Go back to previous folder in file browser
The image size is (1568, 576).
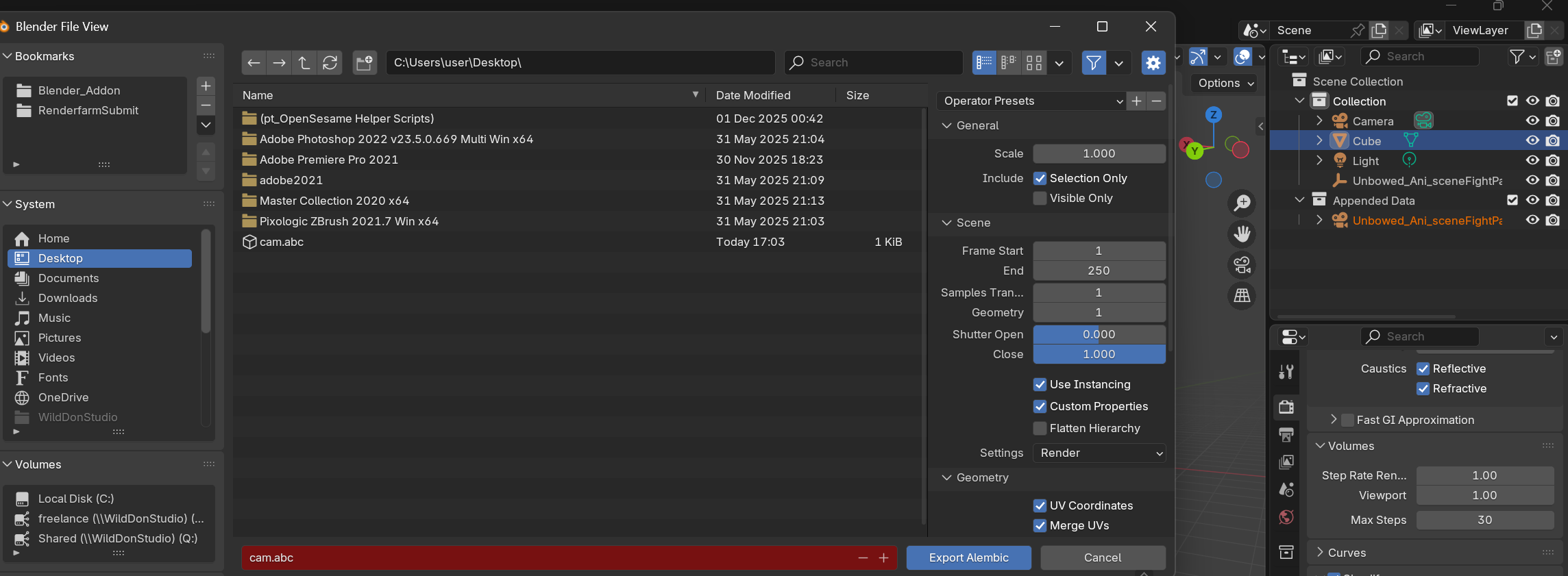click(x=254, y=63)
